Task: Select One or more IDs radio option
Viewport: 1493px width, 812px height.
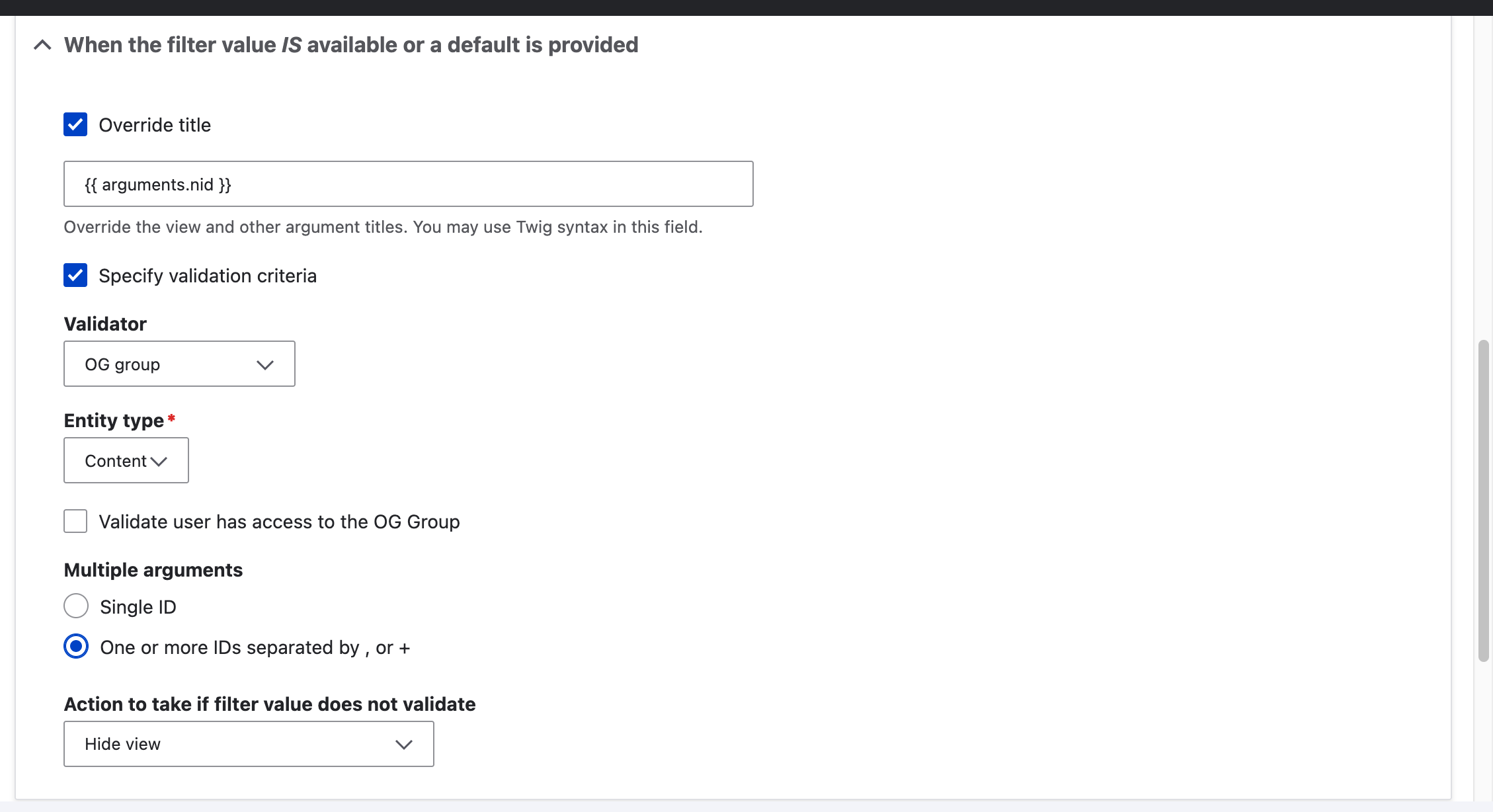Action: click(76, 646)
